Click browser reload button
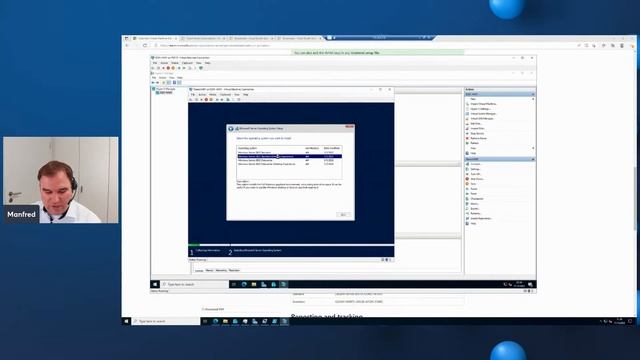 click(145, 45)
